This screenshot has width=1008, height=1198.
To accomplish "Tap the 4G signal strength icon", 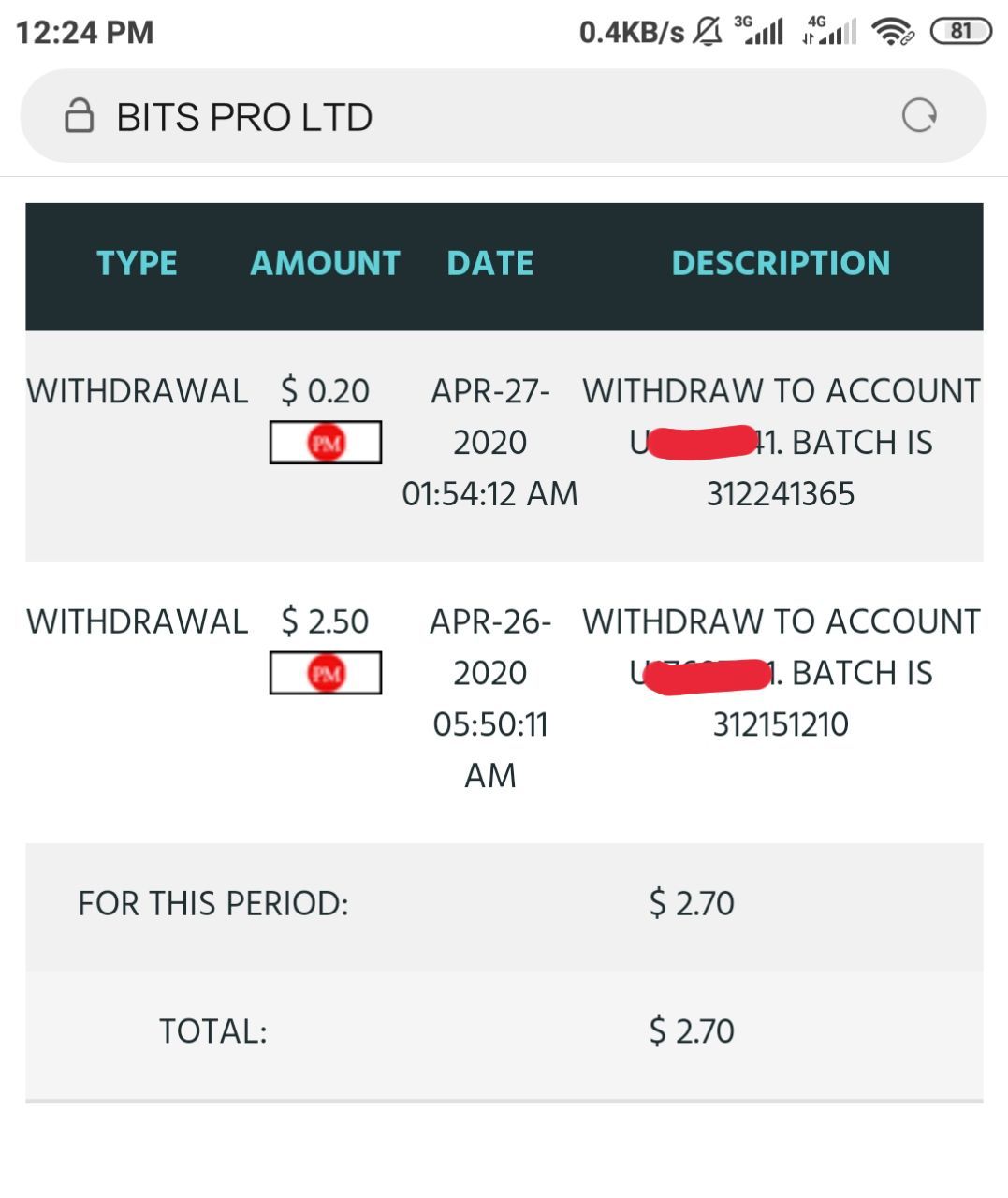I will click(829, 31).
